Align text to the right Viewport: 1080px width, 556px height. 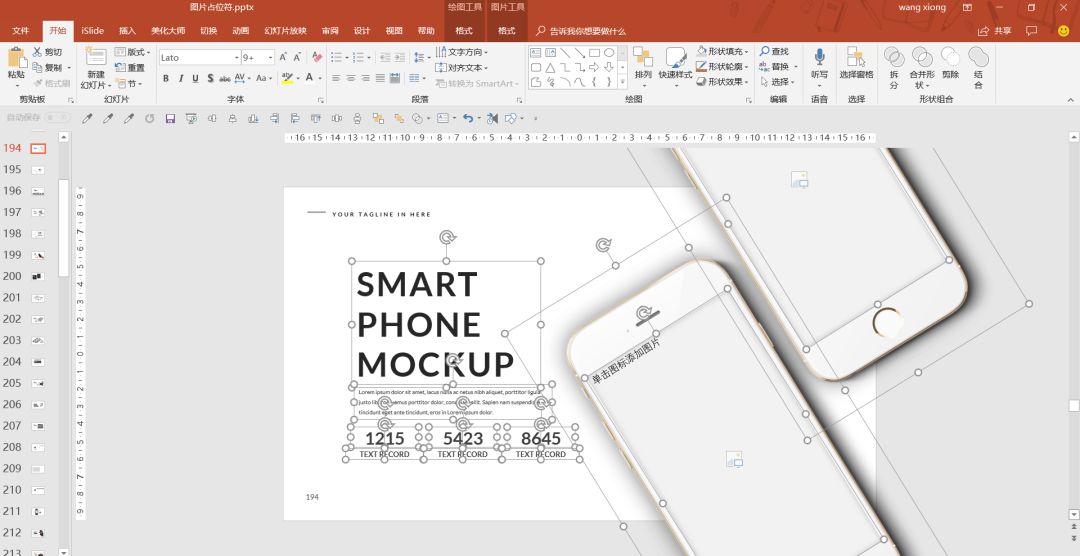[365, 79]
